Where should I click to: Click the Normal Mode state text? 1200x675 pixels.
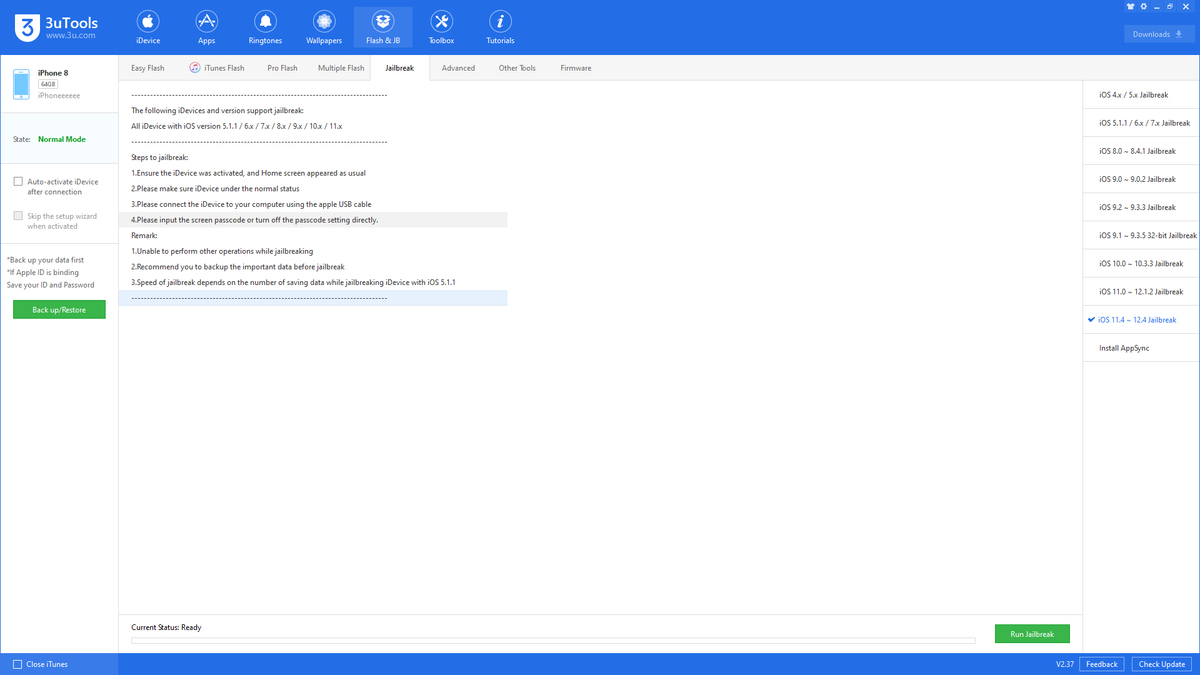click(x=62, y=139)
